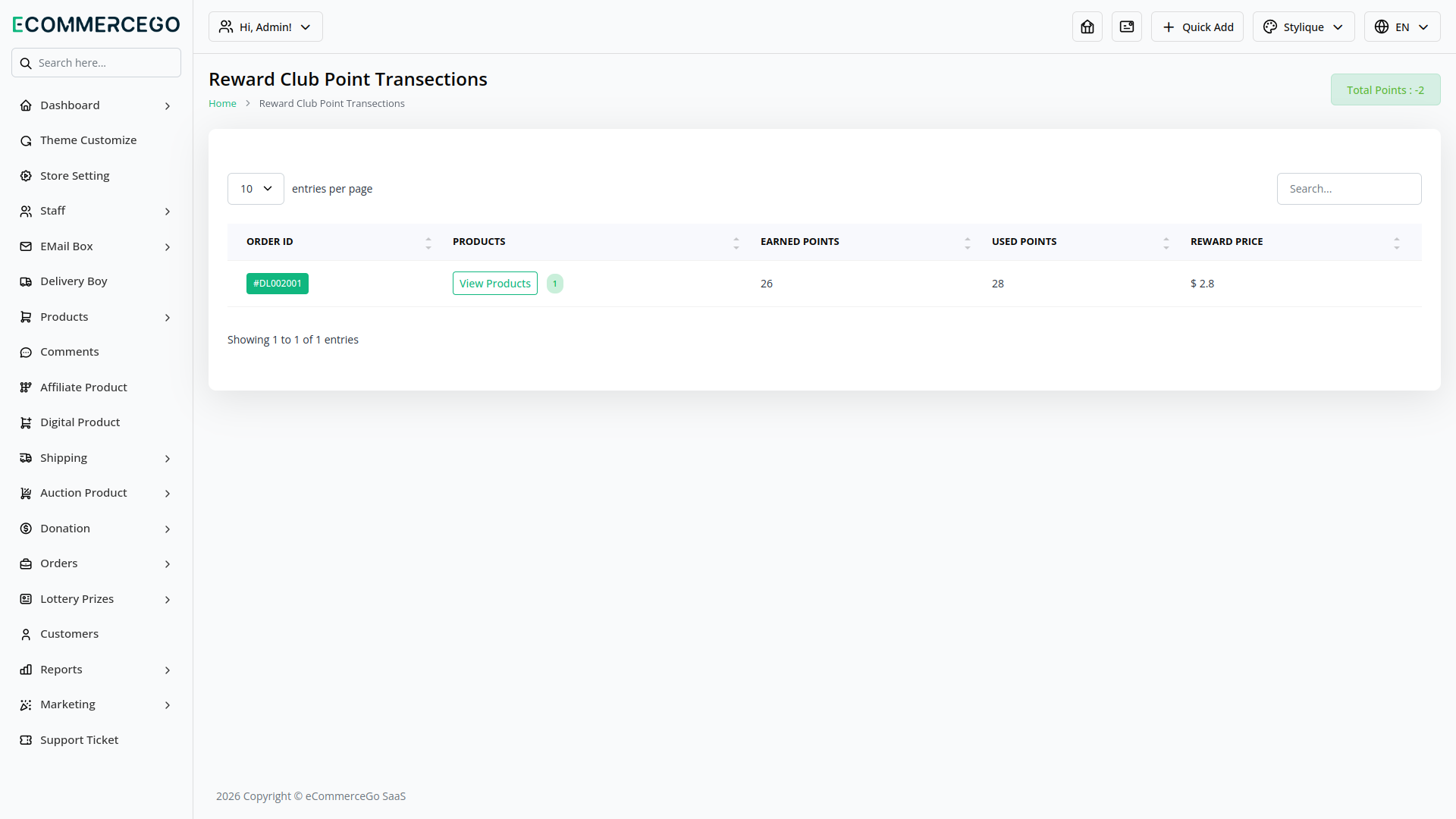Expand the Lottery Prizes submenu chevron
Screen dimensions: 1456x819
click(x=168, y=600)
